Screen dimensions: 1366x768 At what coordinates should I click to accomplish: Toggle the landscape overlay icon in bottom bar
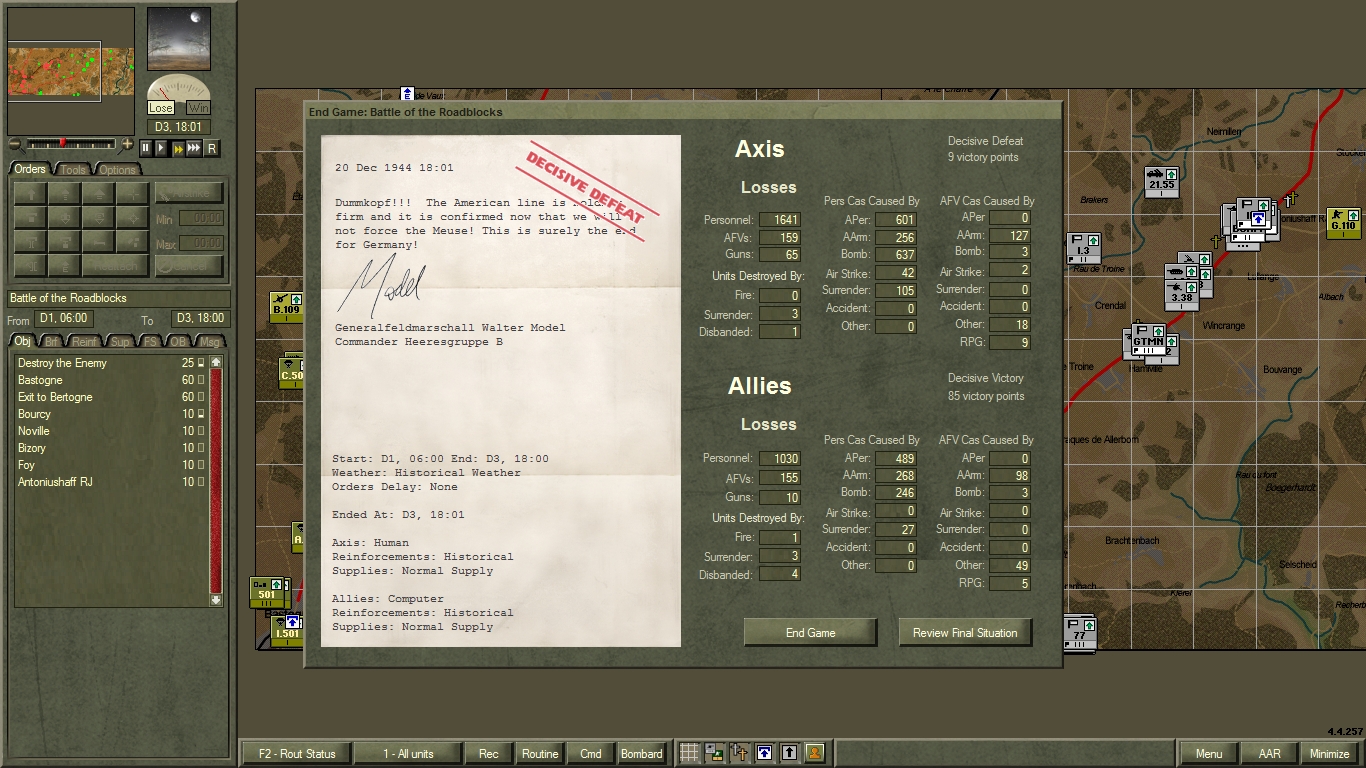714,753
